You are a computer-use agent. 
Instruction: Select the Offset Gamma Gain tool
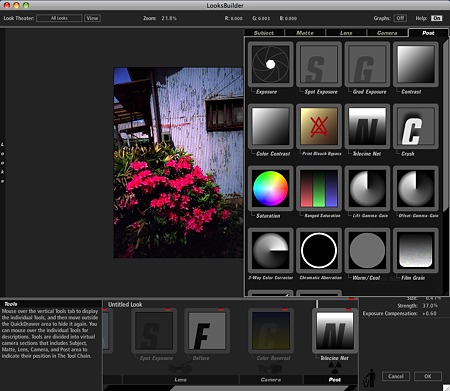(416, 188)
